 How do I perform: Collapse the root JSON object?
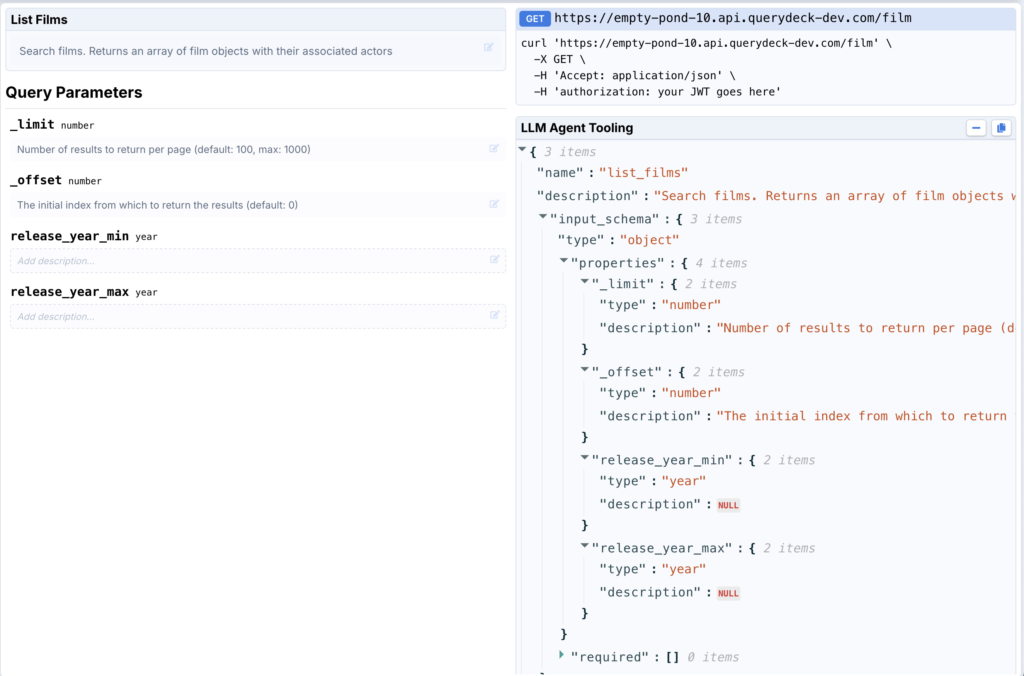pos(522,150)
